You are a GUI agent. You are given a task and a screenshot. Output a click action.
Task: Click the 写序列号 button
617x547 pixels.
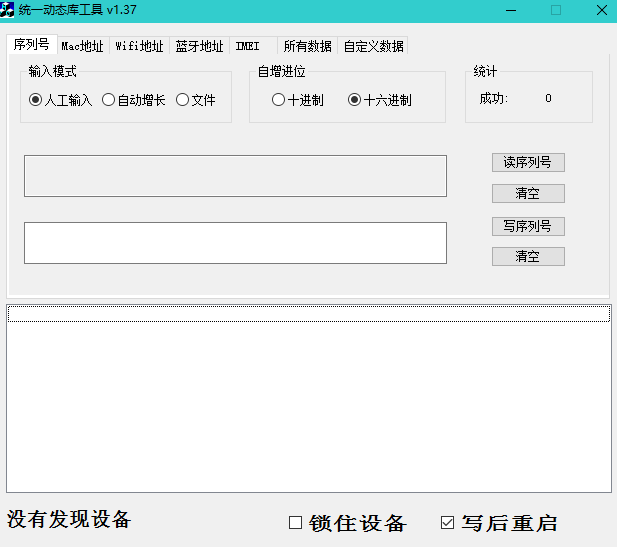tap(528, 226)
